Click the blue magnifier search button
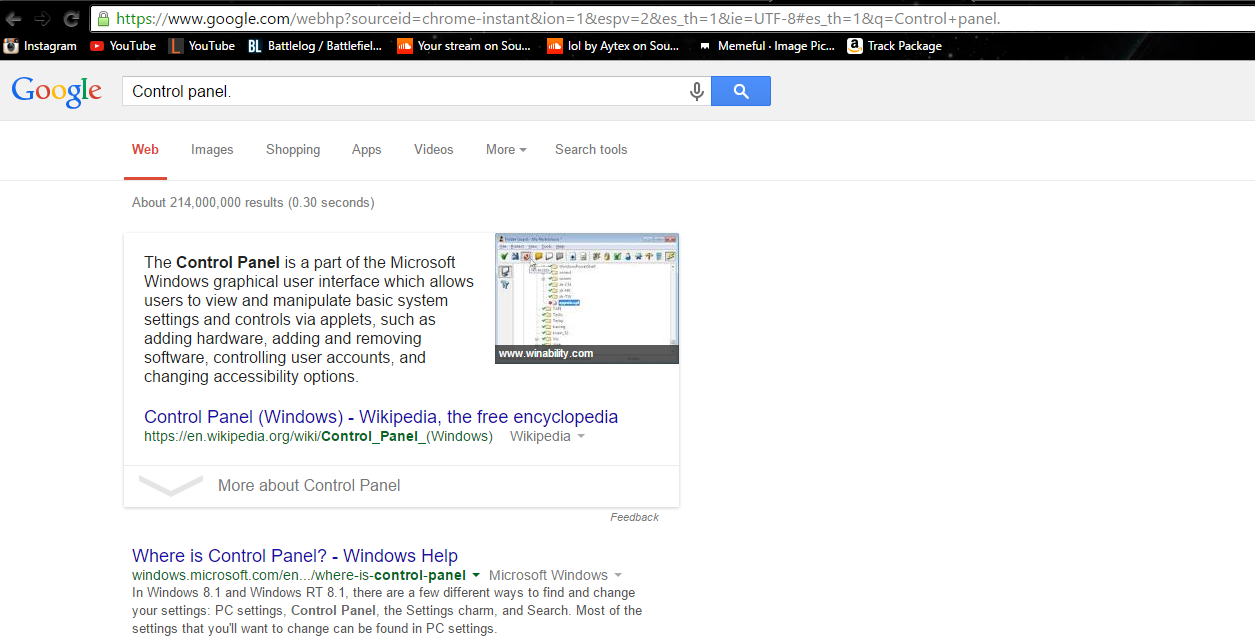 (741, 91)
